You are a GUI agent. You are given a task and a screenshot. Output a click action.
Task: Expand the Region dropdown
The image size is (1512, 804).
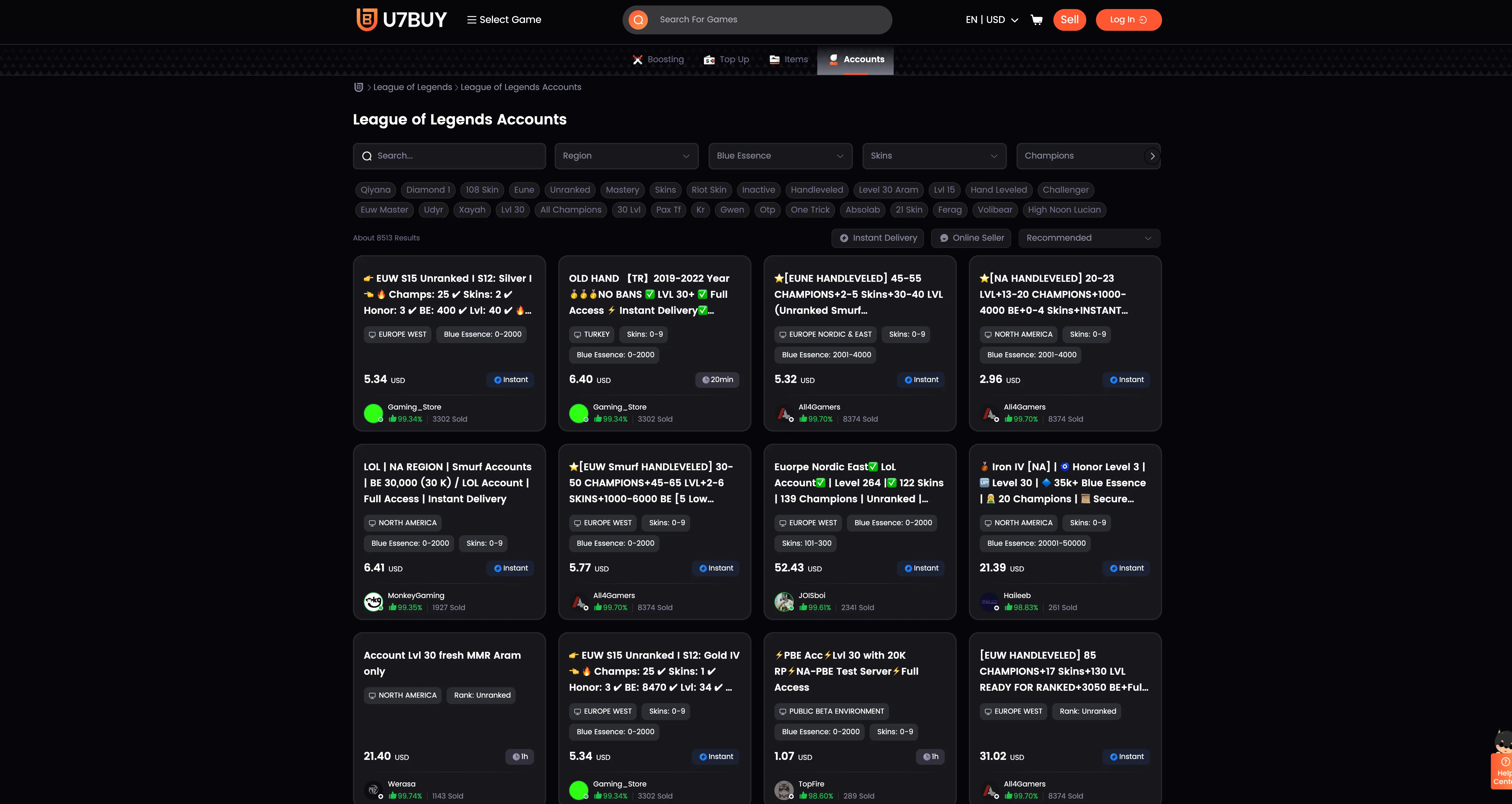pos(626,156)
